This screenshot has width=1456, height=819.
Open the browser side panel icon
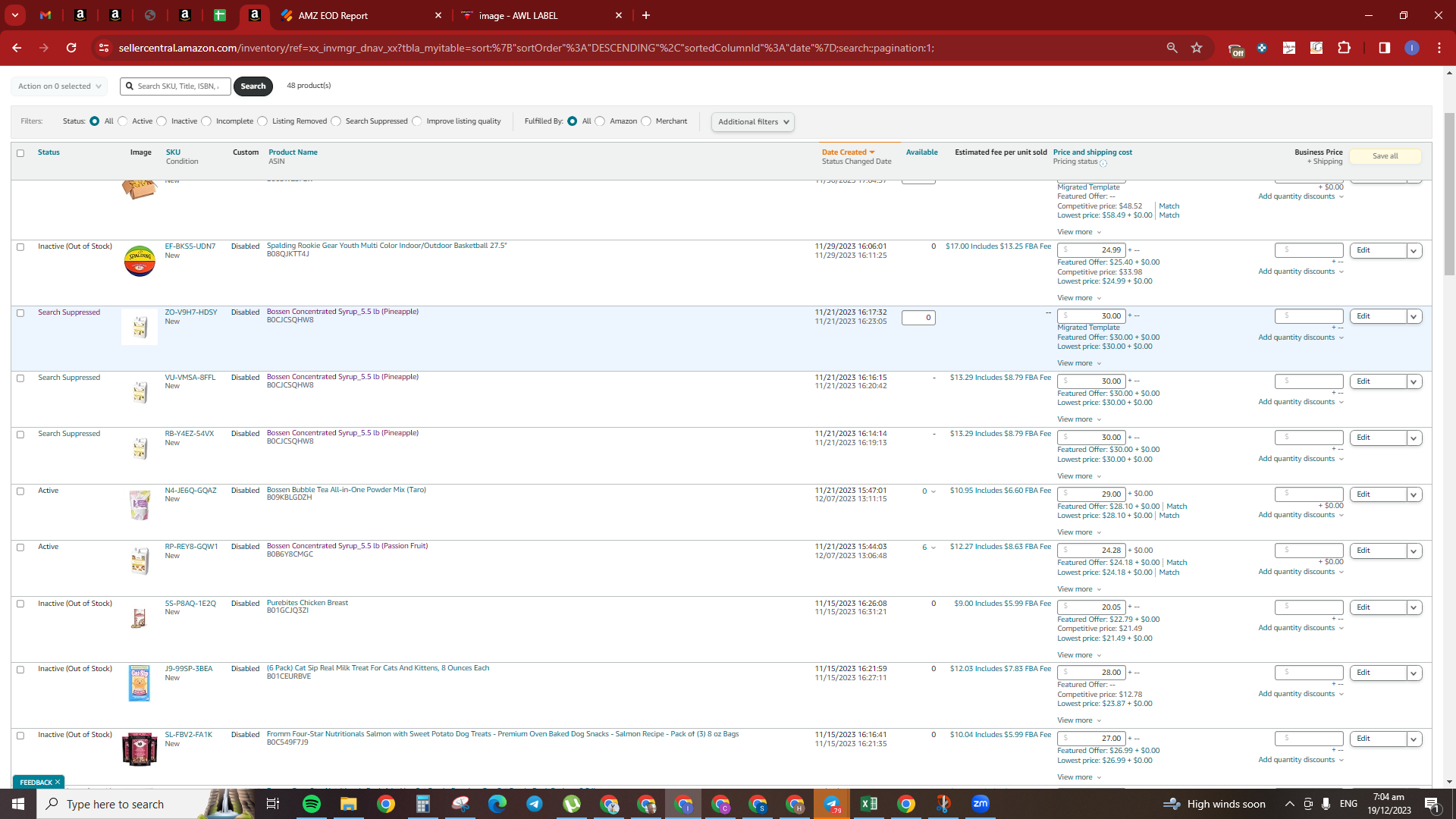(1384, 48)
